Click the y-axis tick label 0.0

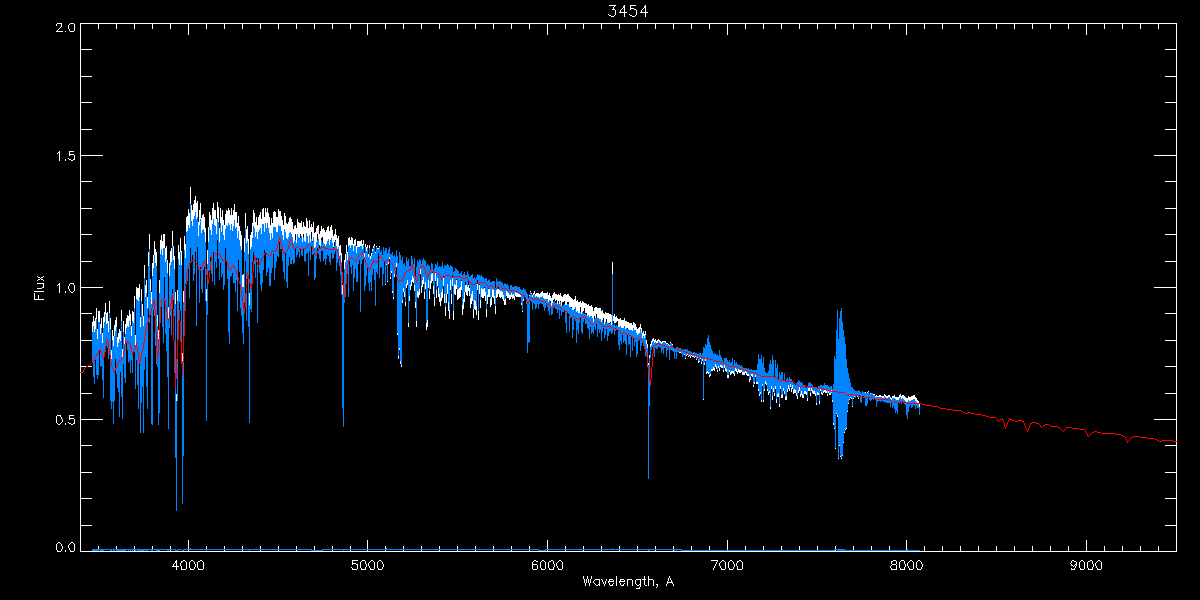click(x=65, y=547)
